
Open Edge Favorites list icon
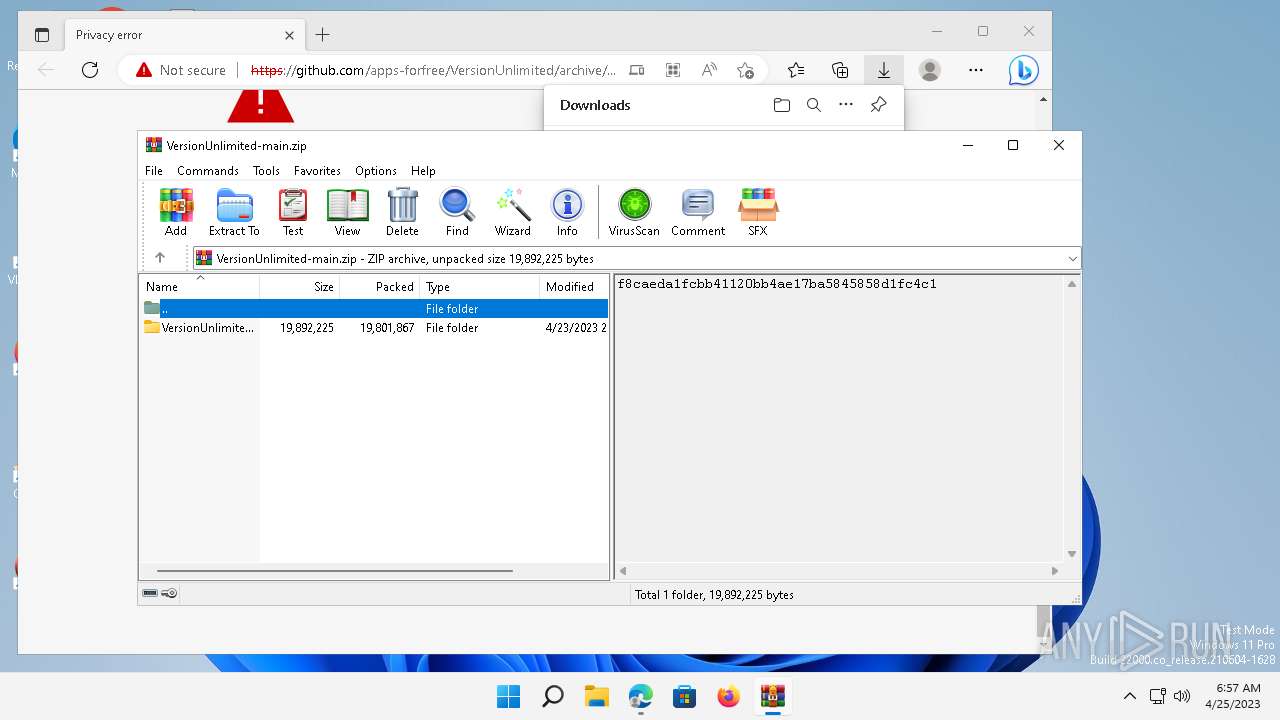point(796,70)
